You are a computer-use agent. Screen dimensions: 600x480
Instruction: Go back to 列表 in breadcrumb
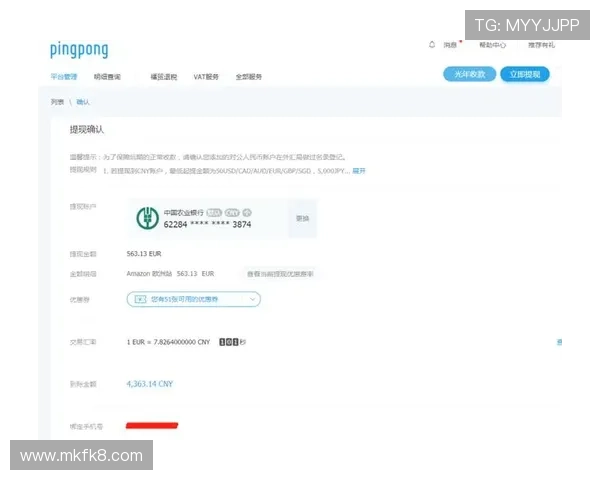(57, 102)
